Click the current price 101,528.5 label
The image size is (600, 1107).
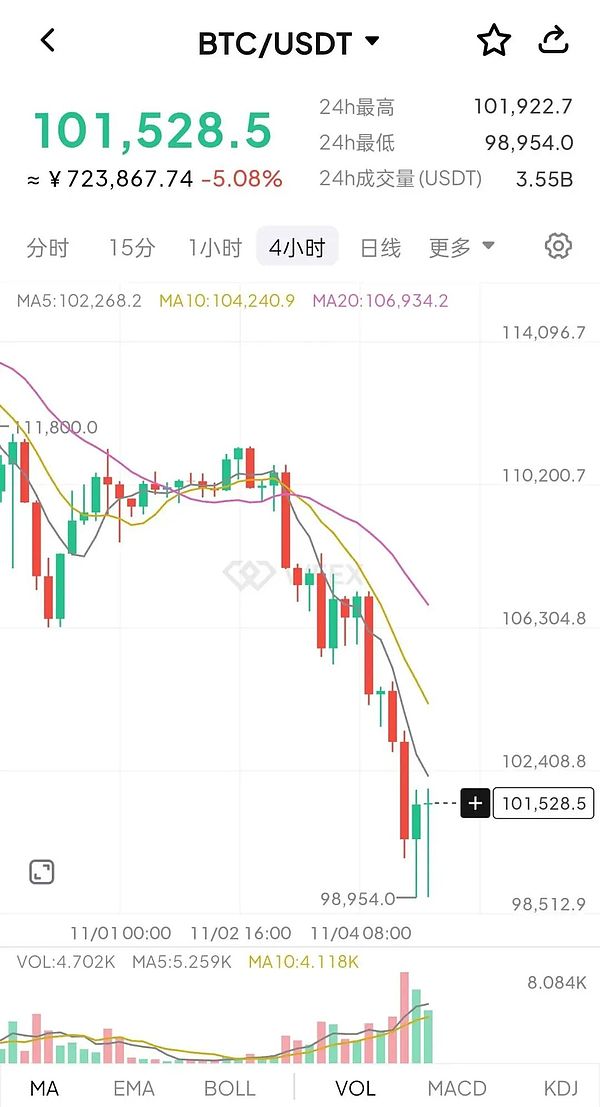pyautogui.click(x=543, y=803)
